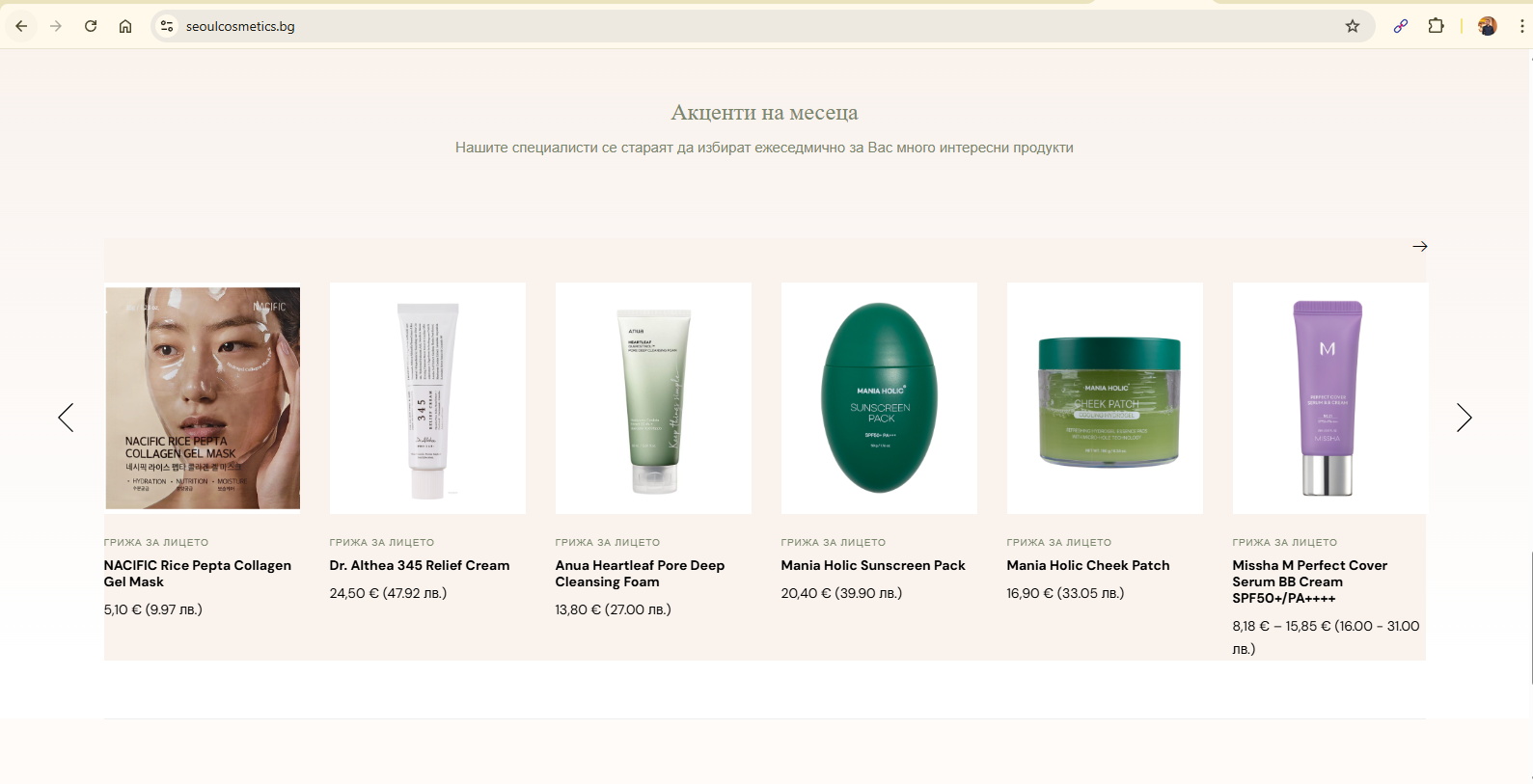1533x784 pixels.
Task: Open Chrome three-dot menu
Action: click(1521, 26)
